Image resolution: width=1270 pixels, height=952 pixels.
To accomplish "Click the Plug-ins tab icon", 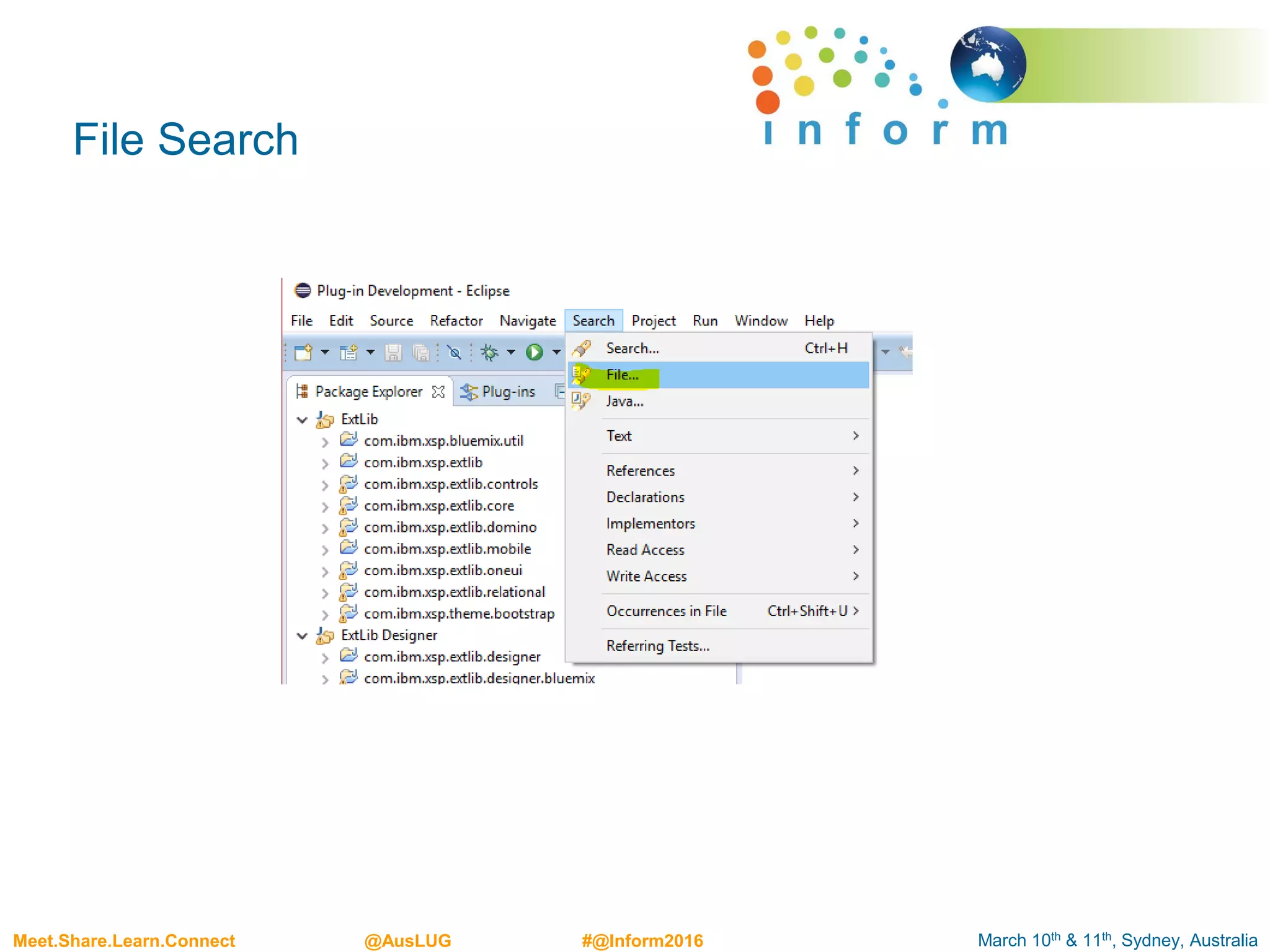I will pyautogui.click(x=469, y=392).
